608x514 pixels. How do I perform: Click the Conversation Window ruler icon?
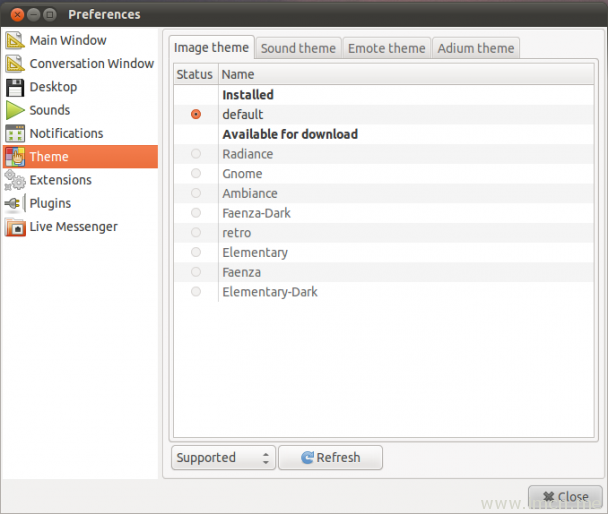15,64
